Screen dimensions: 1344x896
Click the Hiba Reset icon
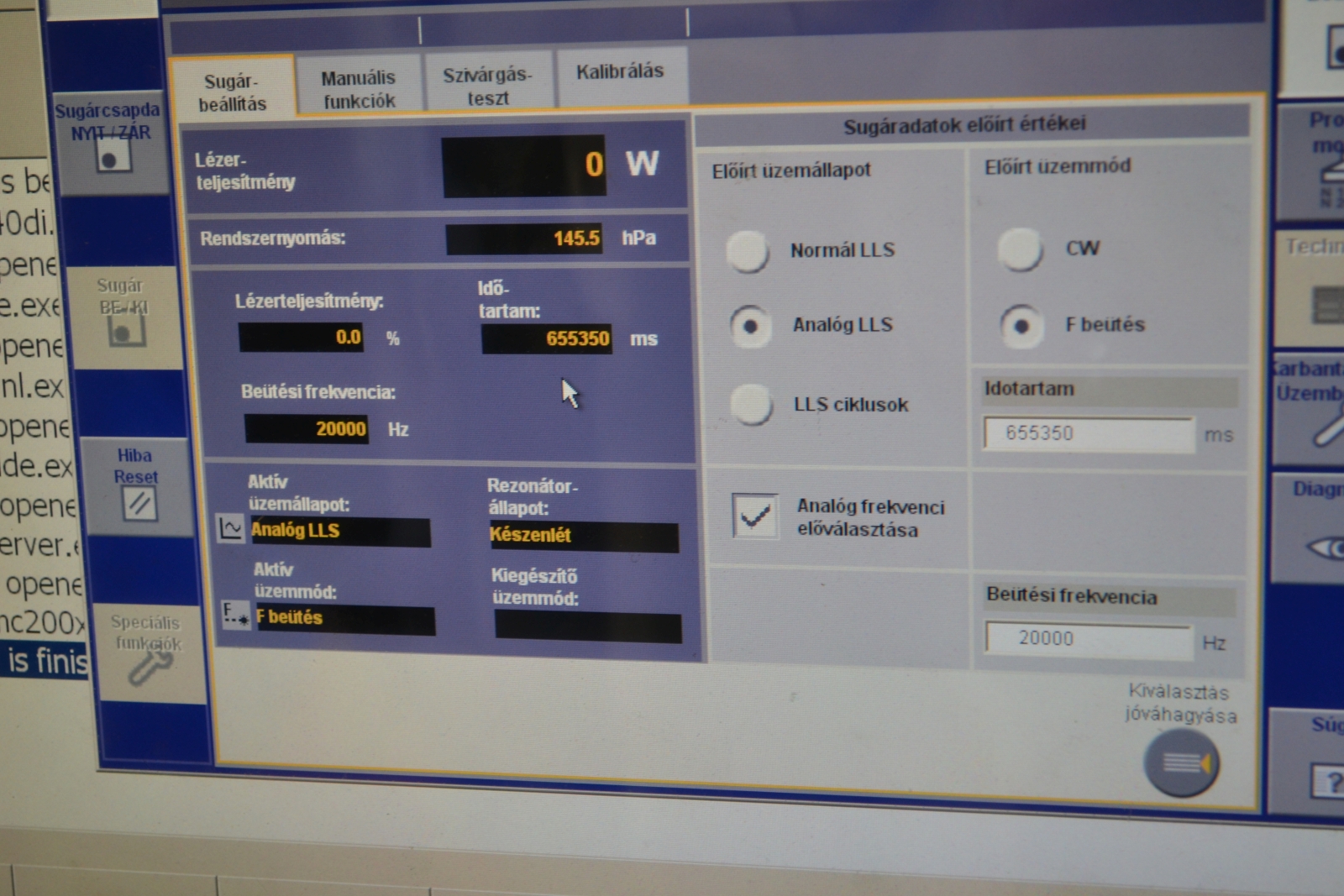click(139, 503)
